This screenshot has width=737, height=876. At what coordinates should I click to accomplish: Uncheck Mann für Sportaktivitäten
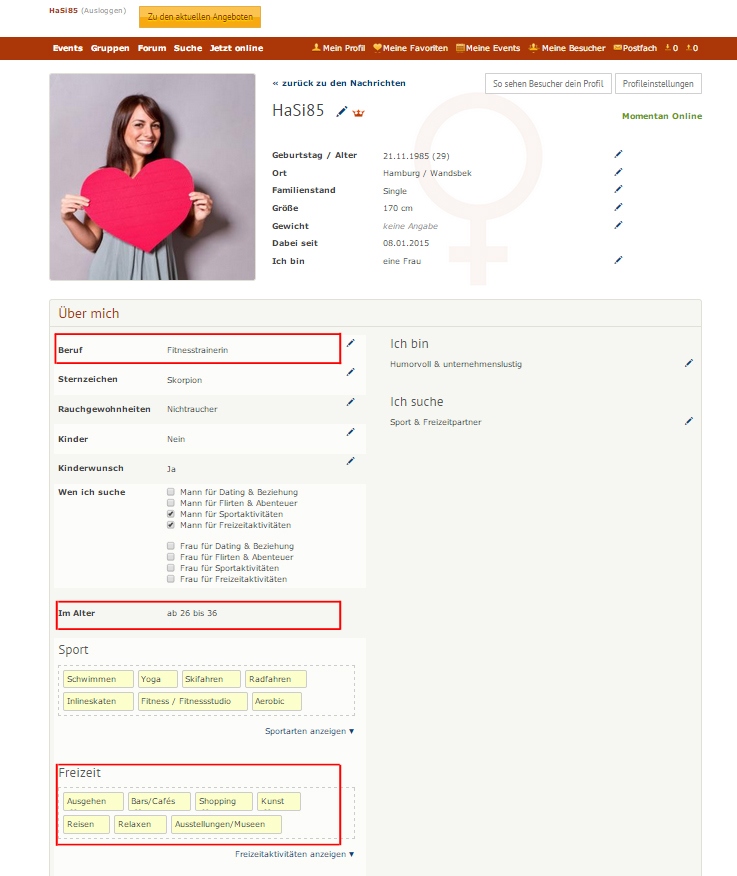(x=171, y=514)
